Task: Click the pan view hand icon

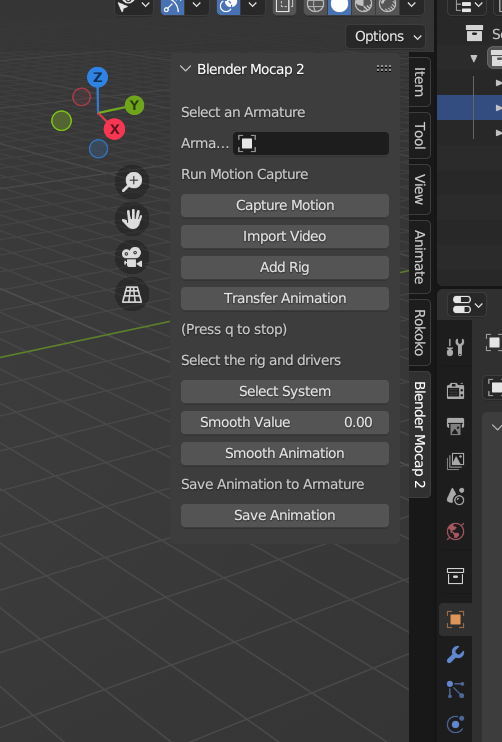Action: click(x=132, y=219)
